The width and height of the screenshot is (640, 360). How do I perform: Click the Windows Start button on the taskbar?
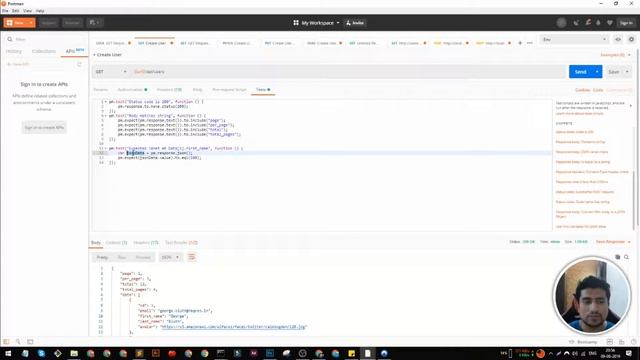coord(8,353)
